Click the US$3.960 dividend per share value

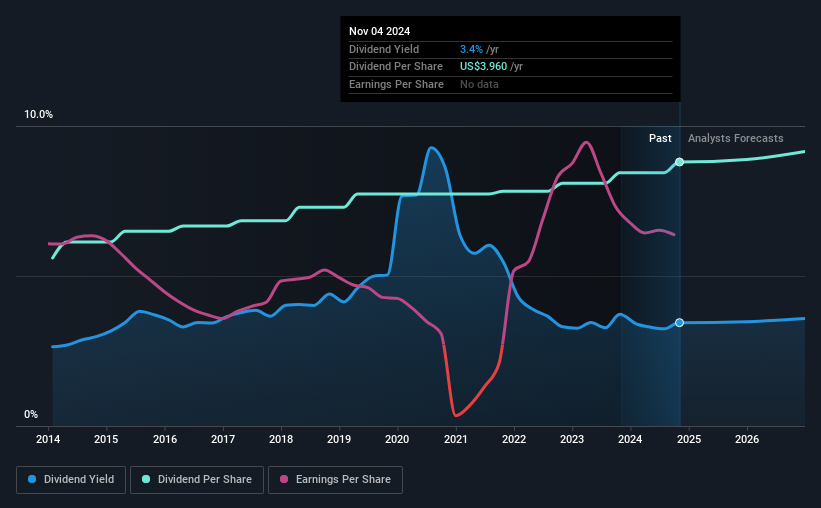pos(483,67)
